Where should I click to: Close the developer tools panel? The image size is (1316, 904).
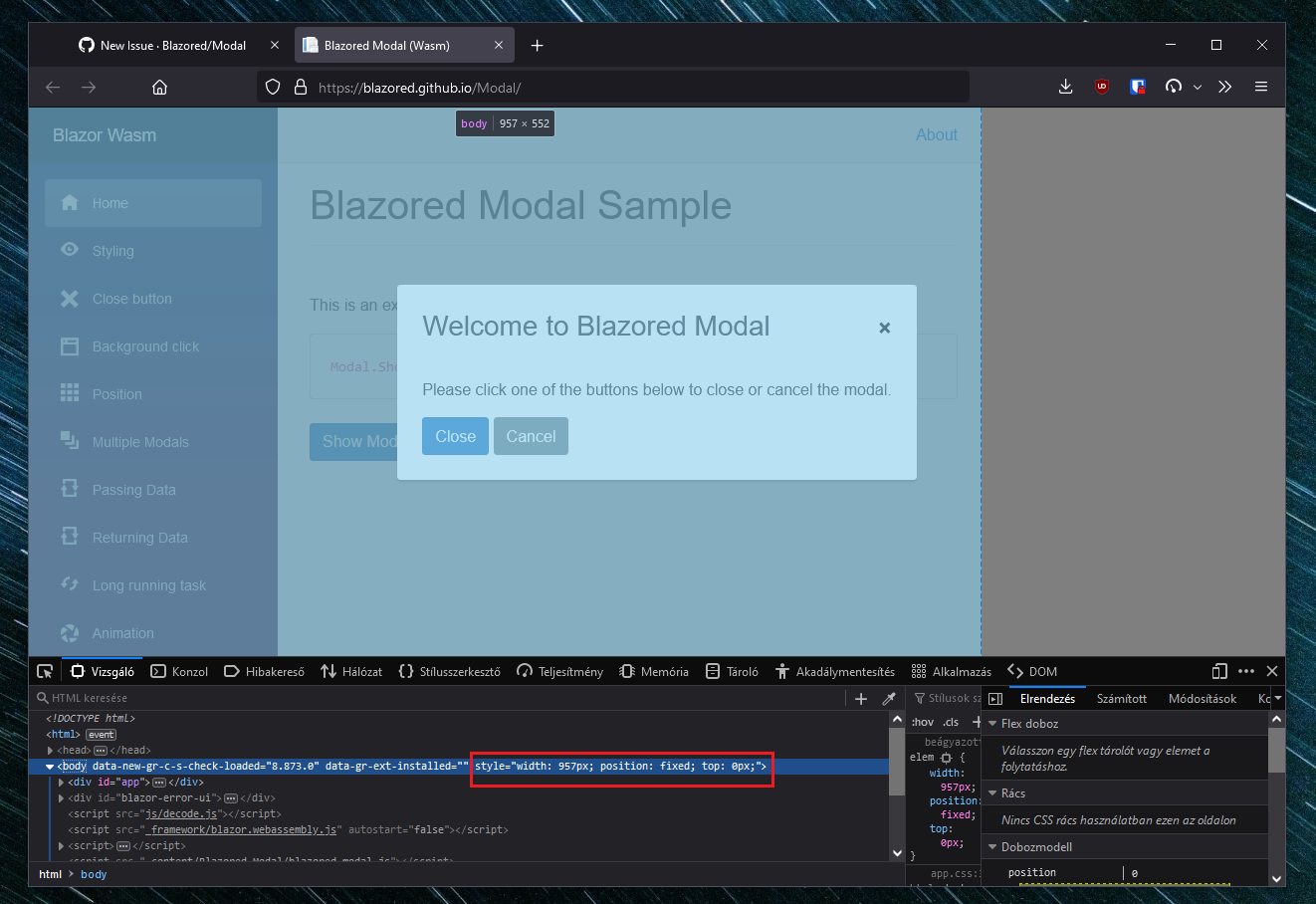[1272, 672]
